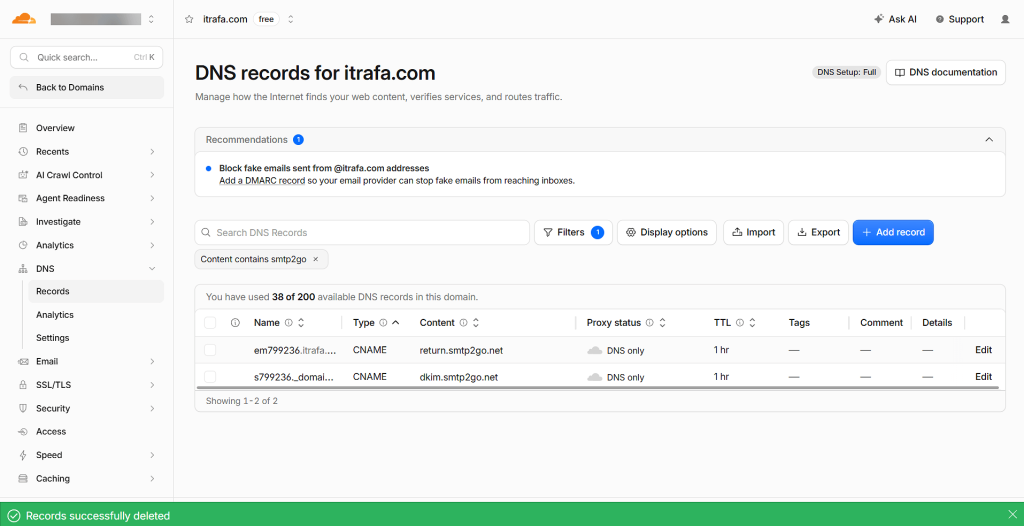Viewport: 1024px width, 526px height.
Task: Click the SSL/TLS lock icon
Action: [x=23, y=385]
